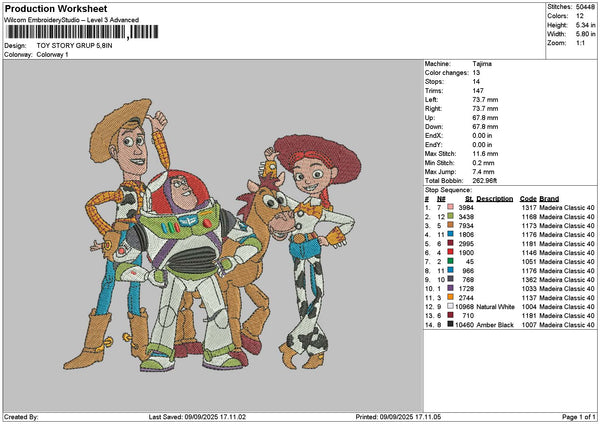Select the 'Amber Black' description cell
Screen dimensions: 600x424
tap(495, 325)
